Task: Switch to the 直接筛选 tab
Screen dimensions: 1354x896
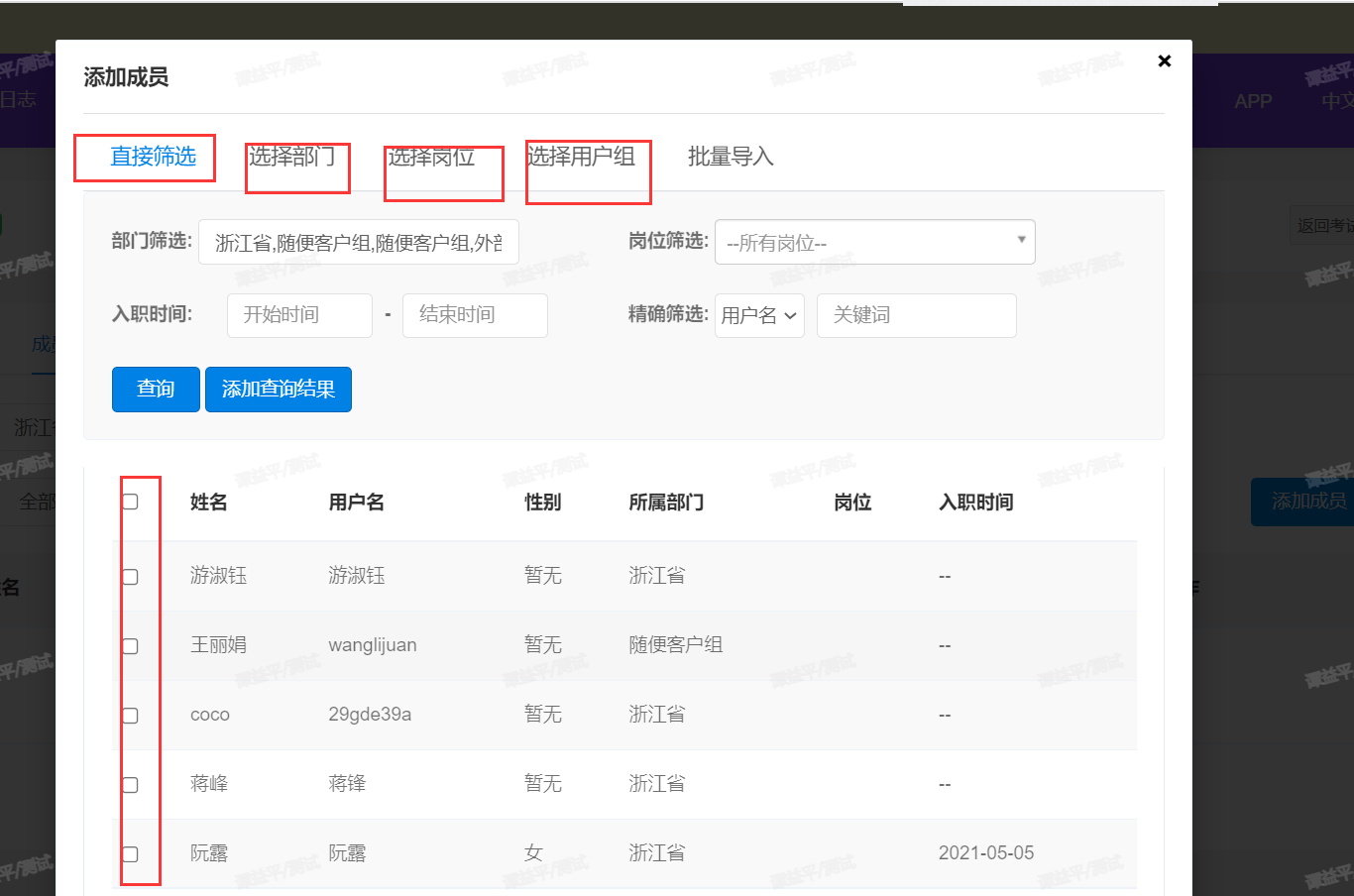Action: point(153,157)
